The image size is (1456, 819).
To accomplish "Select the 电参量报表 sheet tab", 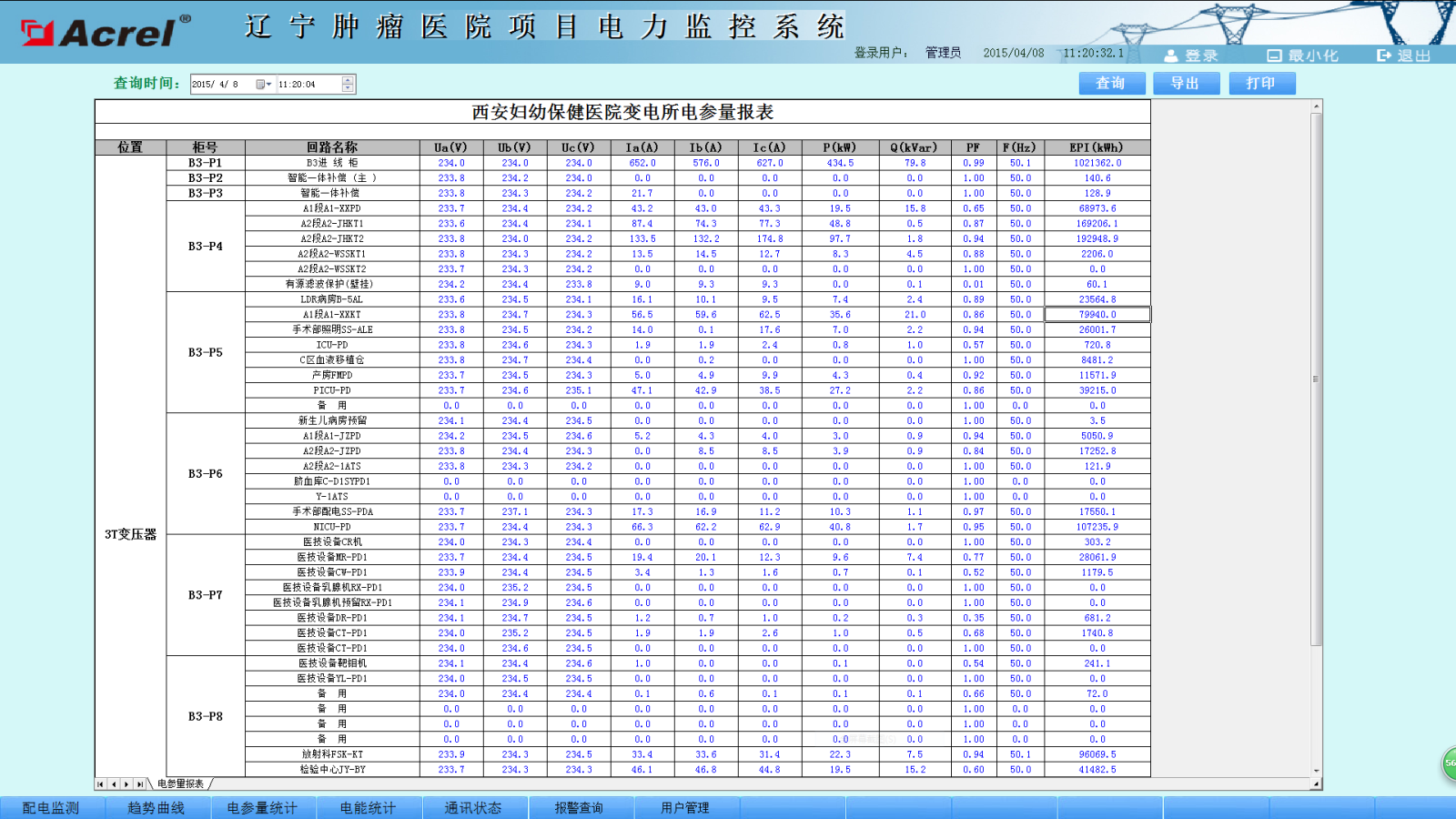I will (181, 784).
